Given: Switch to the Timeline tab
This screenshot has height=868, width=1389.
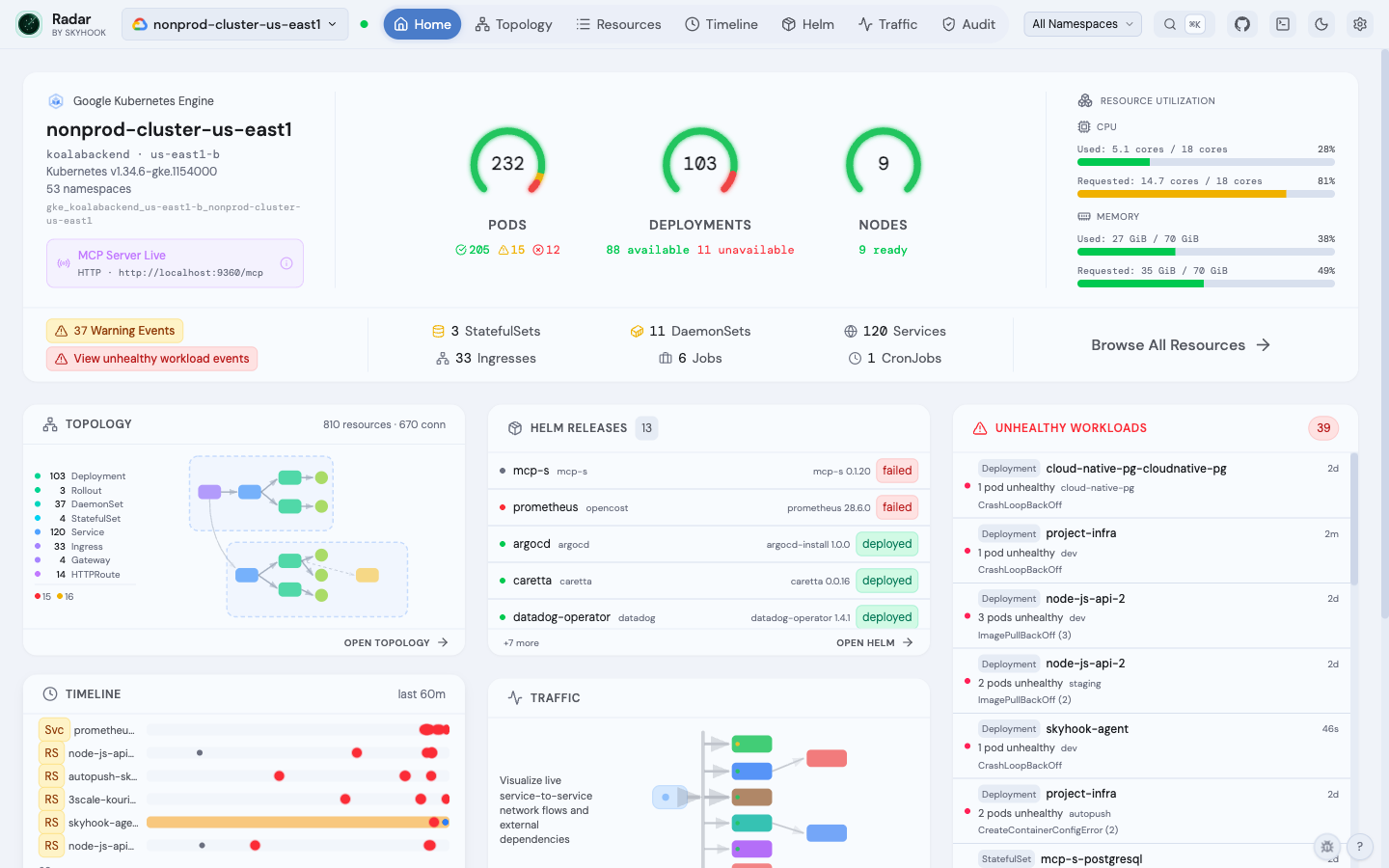Looking at the screenshot, I should pyautogui.click(x=722, y=24).
